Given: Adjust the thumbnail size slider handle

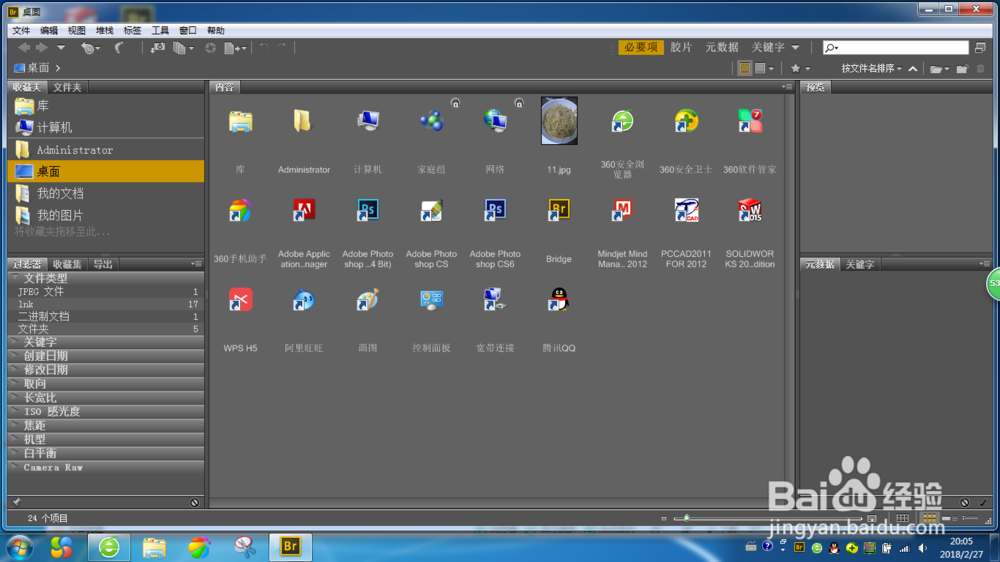Looking at the screenshot, I should pos(687,518).
